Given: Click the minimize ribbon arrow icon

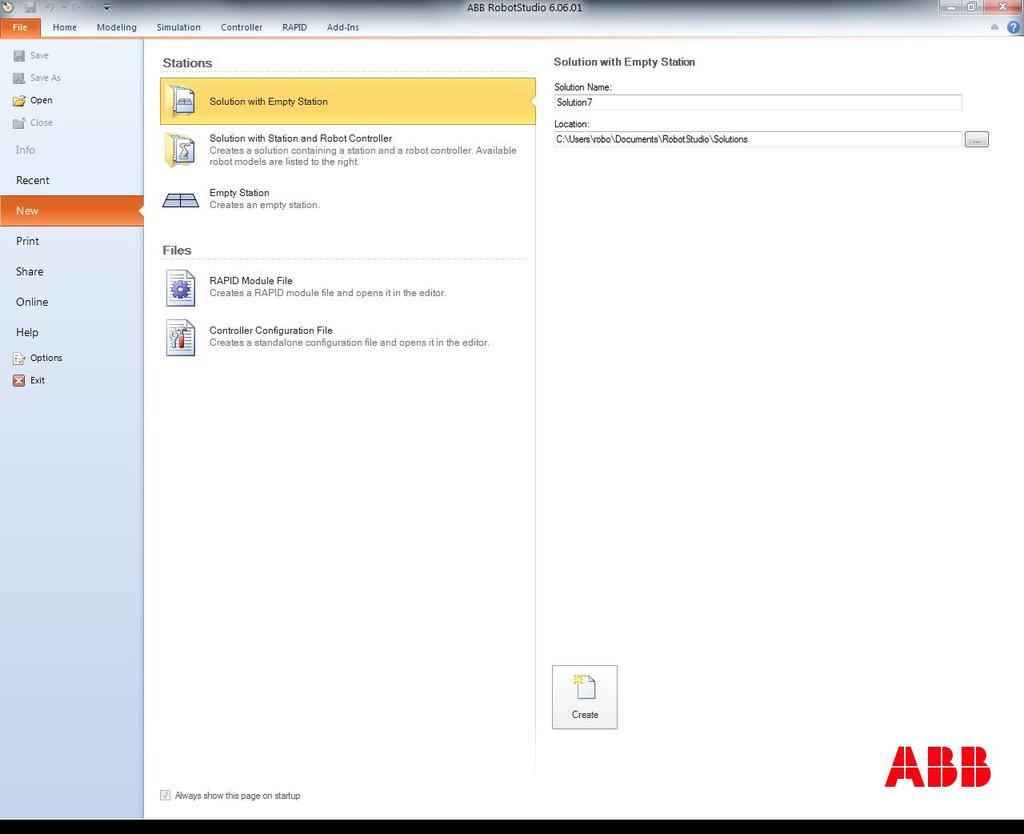Looking at the screenshot, I should [x=995, y=27].
